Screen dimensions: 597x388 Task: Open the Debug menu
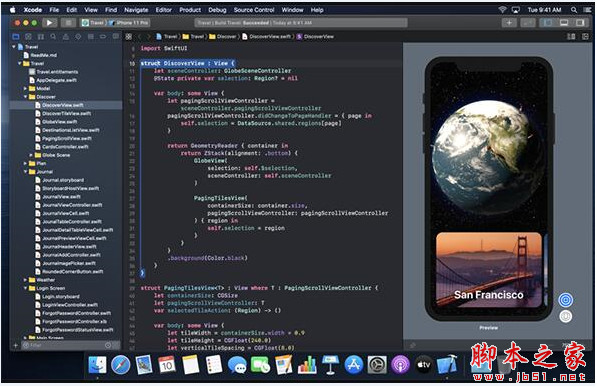coord(217,10)
